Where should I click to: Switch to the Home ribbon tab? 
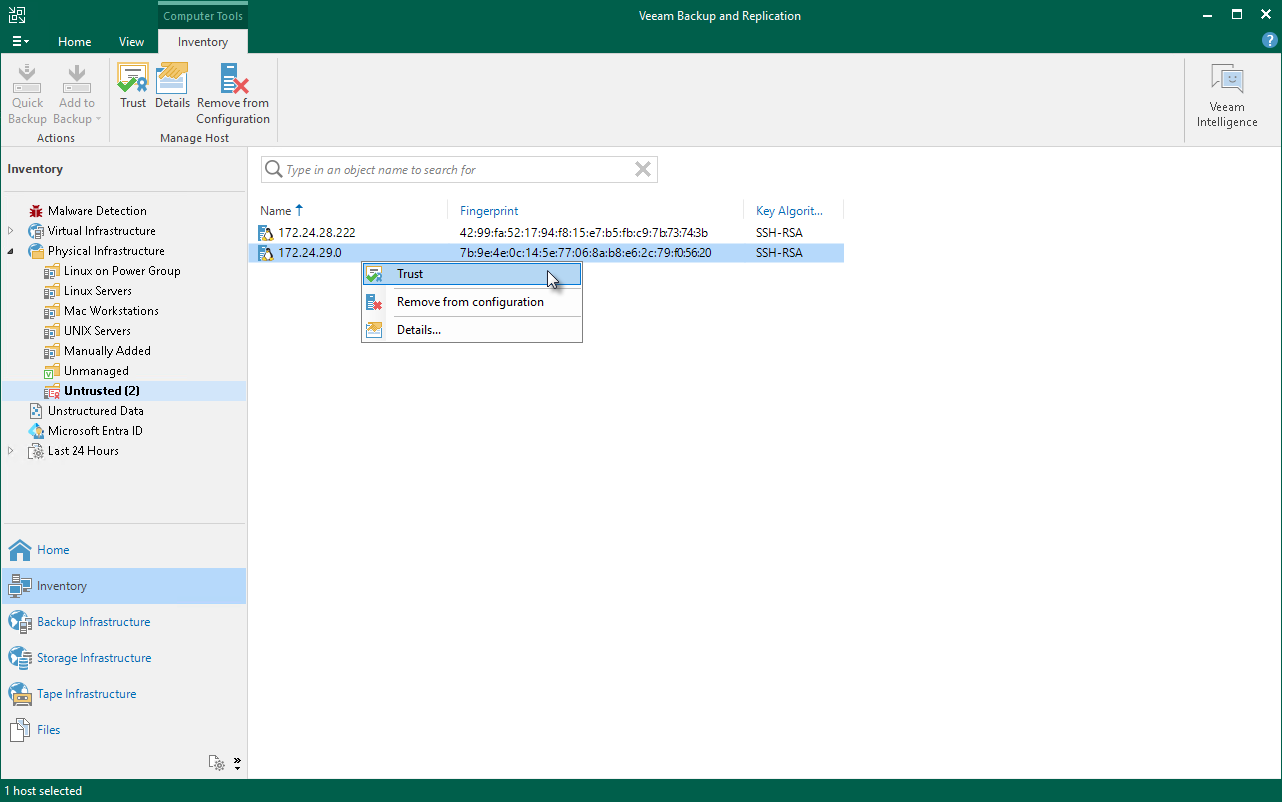click(x=75, y=42)
